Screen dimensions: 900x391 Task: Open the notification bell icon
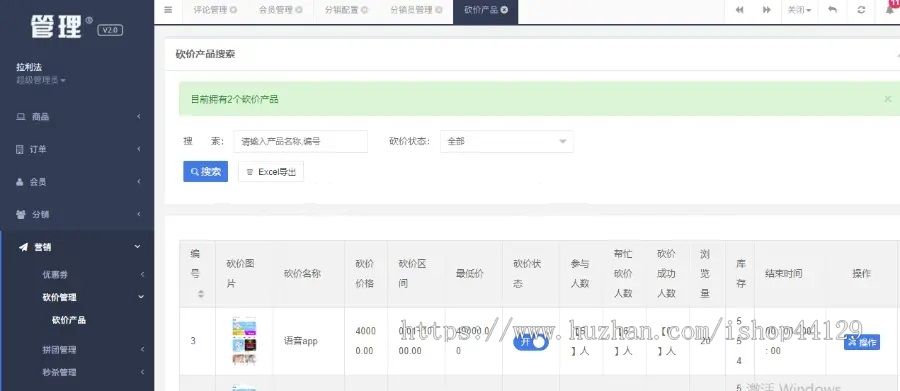click(x=891, y=10)
